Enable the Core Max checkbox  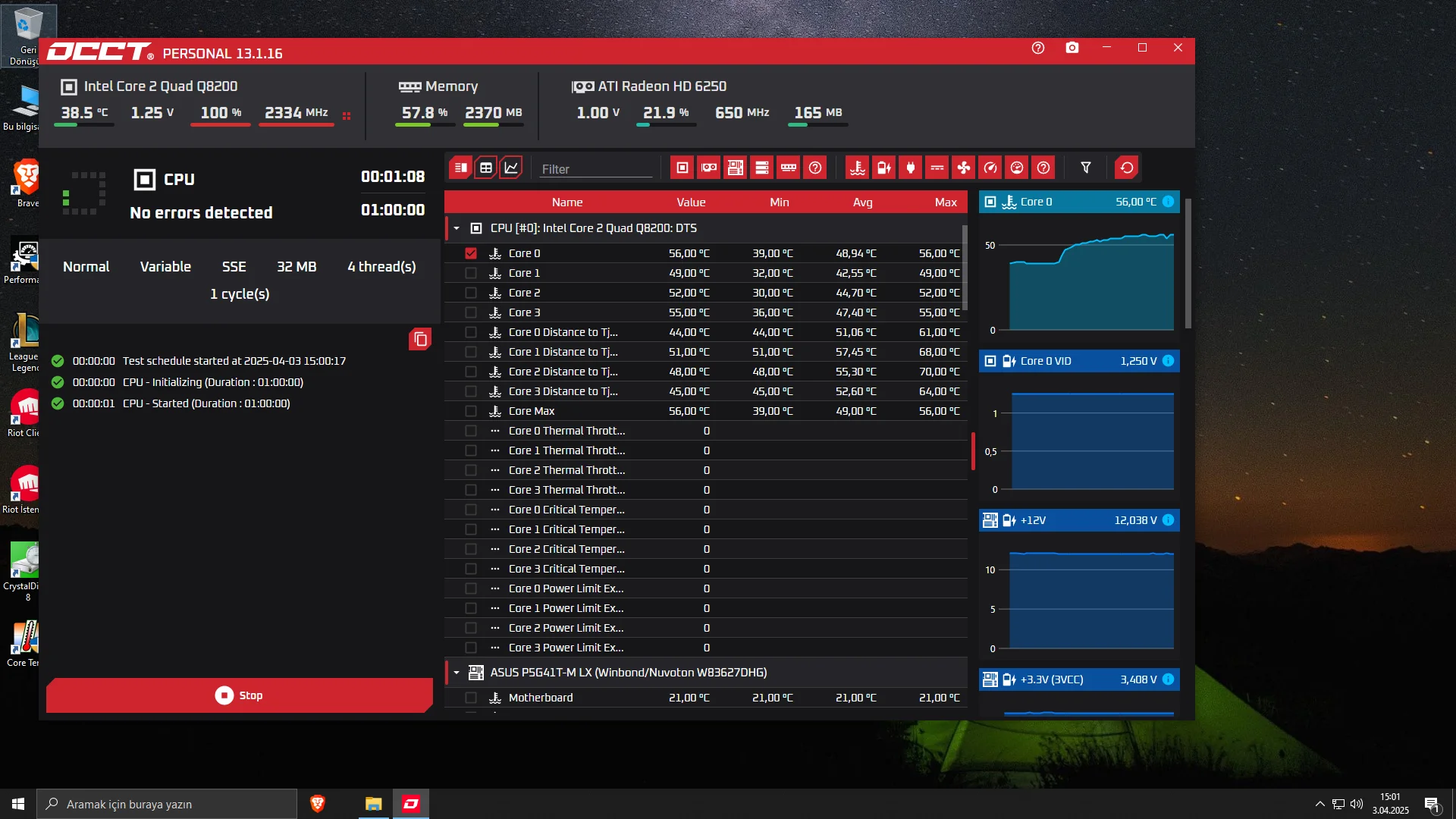[471, 411]
